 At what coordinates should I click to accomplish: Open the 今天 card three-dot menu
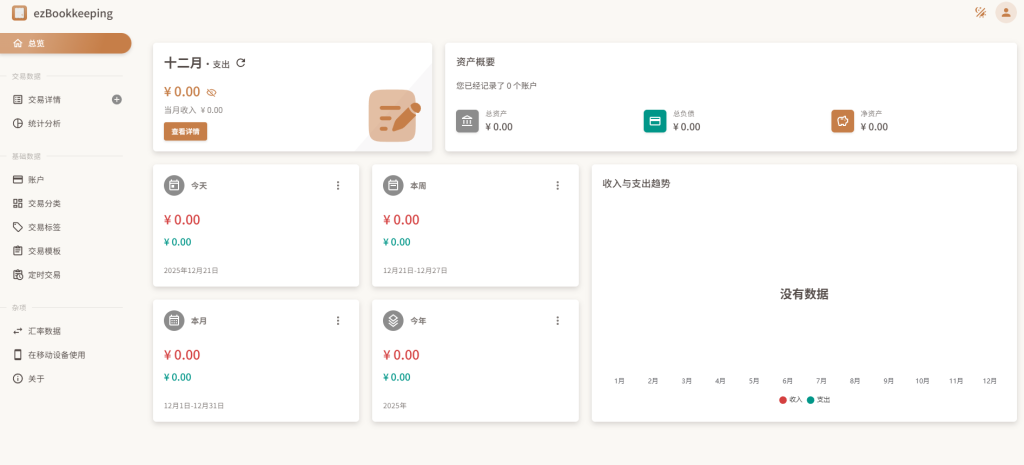point(338,185)
